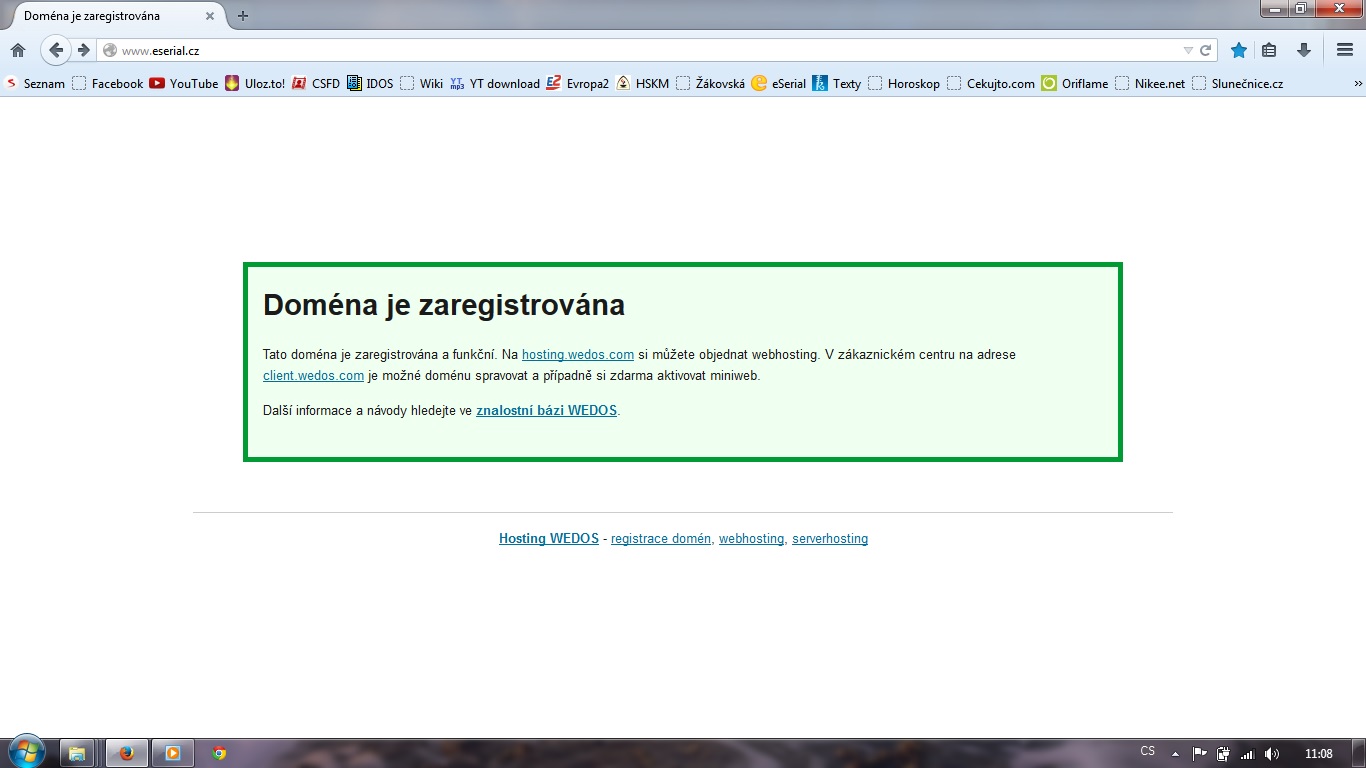This screenshot has height=768, width=1366.
Task: Close the Doména je zaregistrována tab
Action: point(210,16)
